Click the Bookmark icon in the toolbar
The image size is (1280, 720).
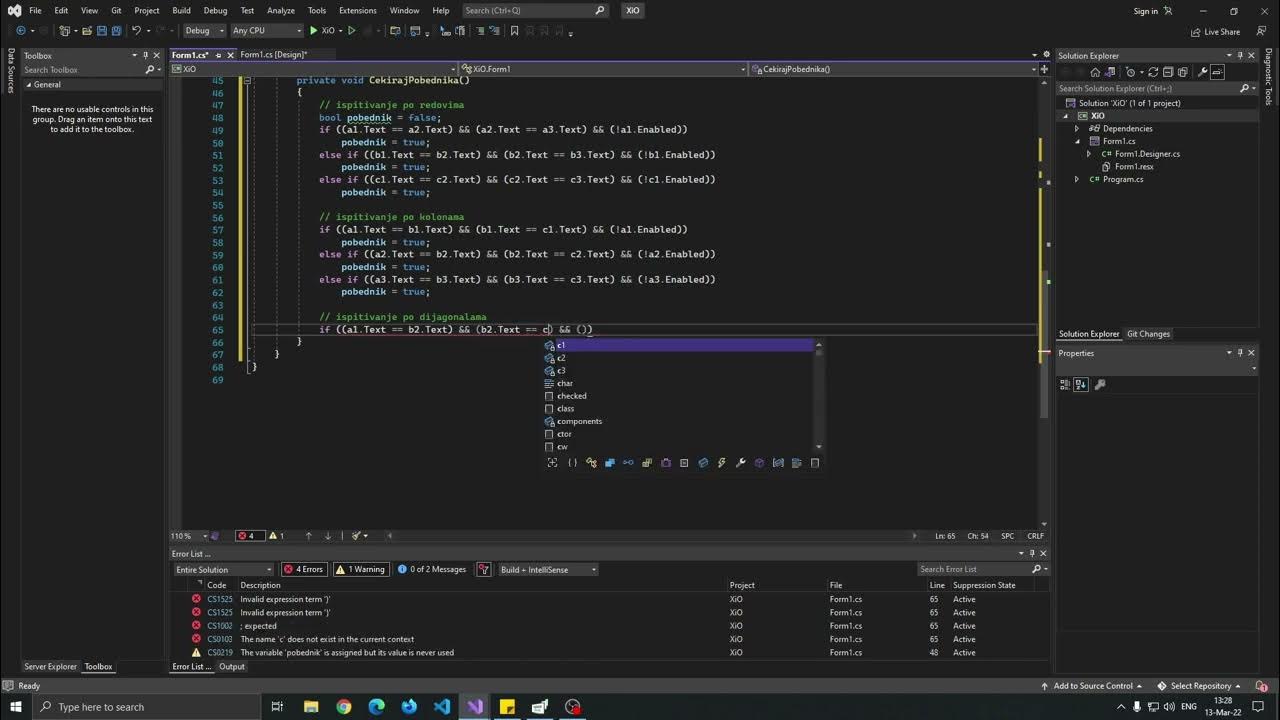point(515,31)
